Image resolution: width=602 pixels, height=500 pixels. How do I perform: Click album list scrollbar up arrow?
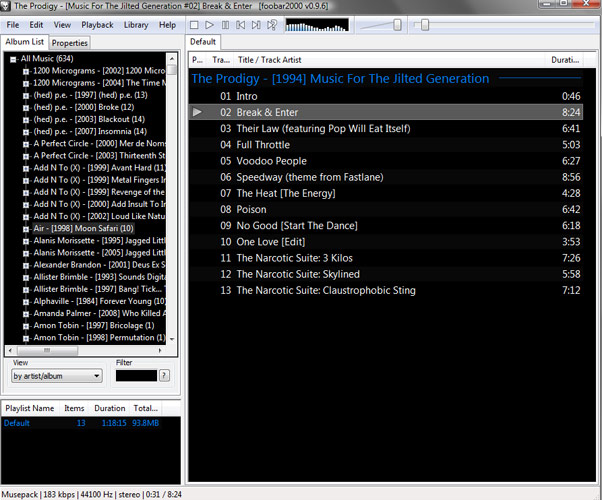coord(172,58)
